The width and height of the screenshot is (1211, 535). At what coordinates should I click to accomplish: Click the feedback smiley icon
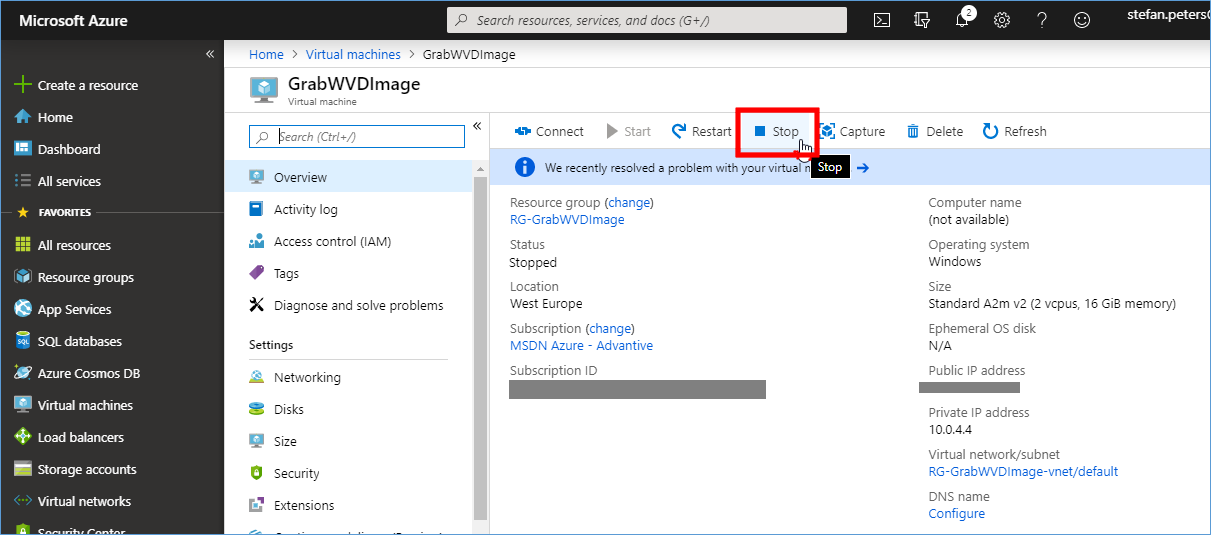(1082, 20)
